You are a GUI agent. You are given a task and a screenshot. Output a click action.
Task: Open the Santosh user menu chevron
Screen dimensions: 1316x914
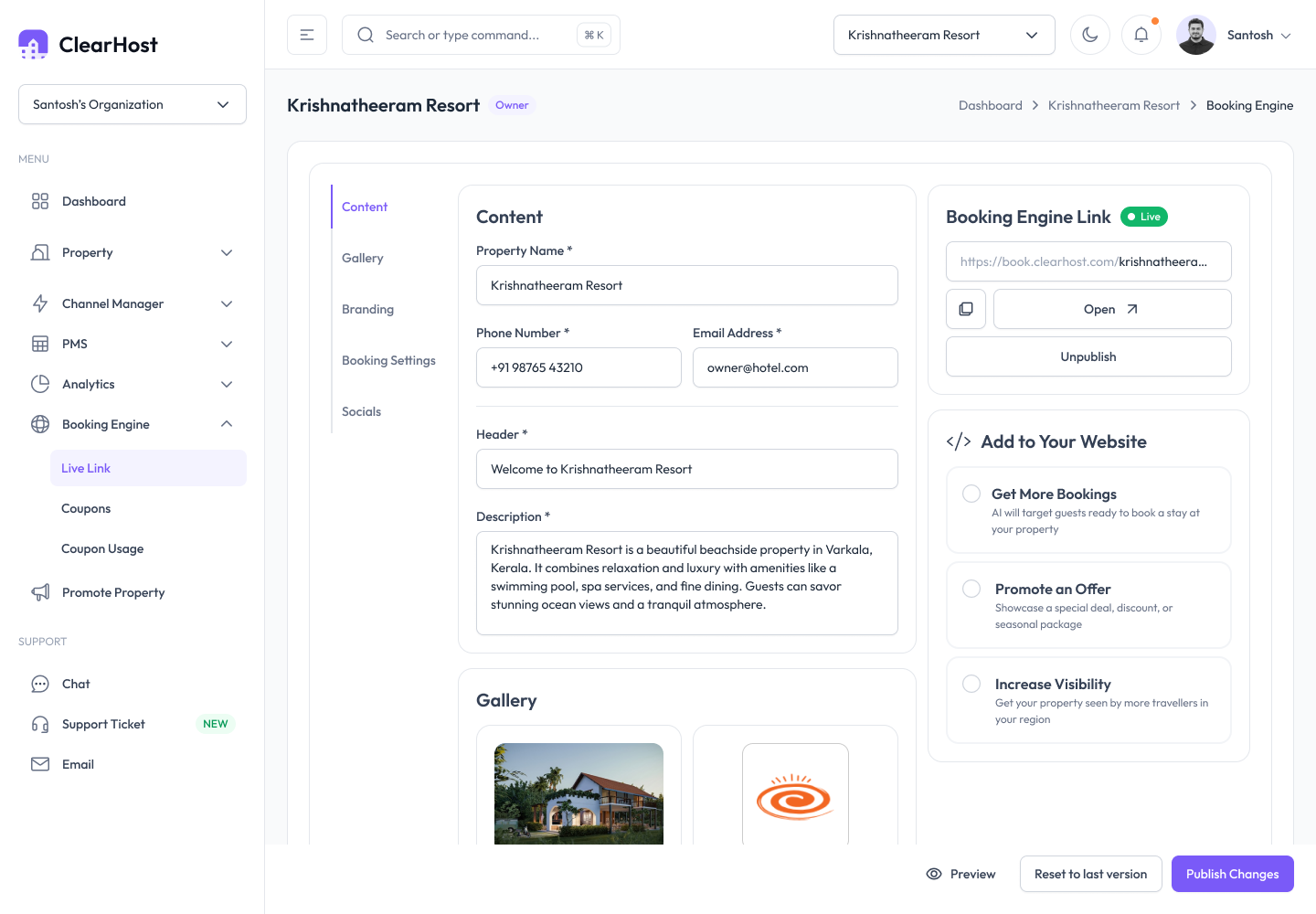(x=1286, y=36)
